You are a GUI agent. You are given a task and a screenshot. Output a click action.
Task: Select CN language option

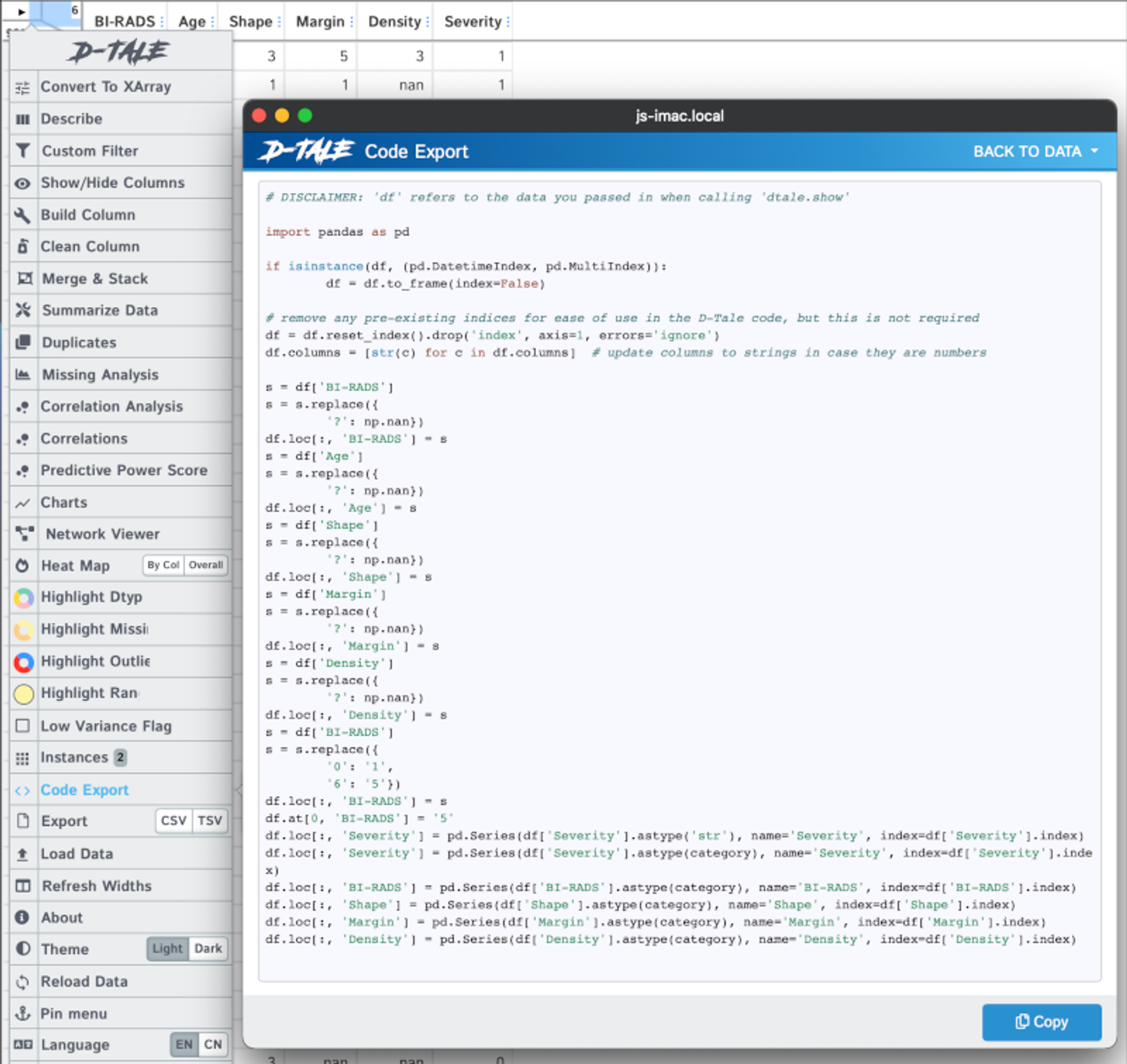[x=212, y=1045]
